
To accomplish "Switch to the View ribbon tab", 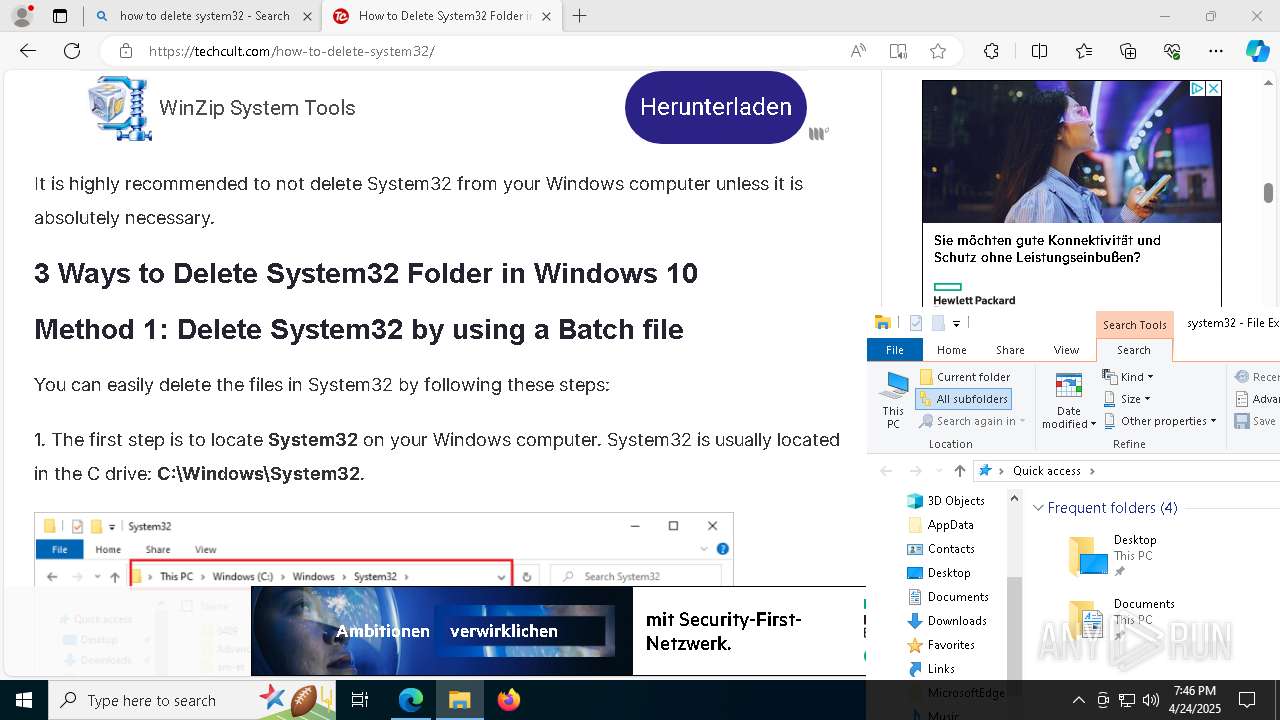I will tap(1066, 350).
